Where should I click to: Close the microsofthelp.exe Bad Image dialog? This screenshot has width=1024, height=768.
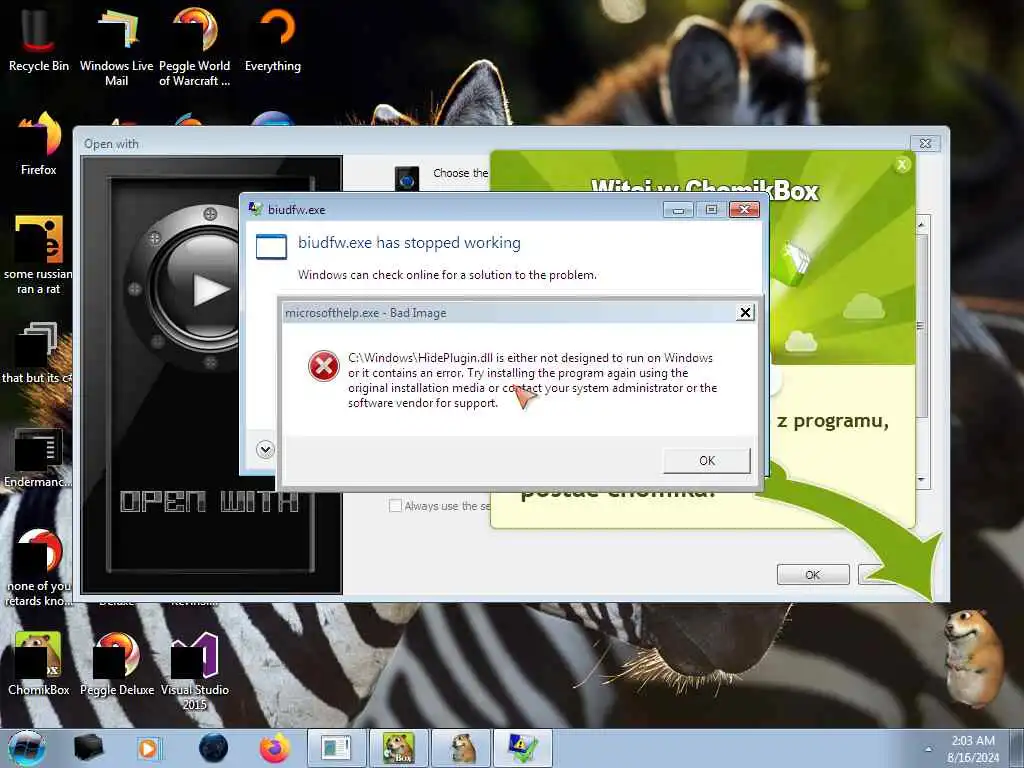tap(745, 313)
